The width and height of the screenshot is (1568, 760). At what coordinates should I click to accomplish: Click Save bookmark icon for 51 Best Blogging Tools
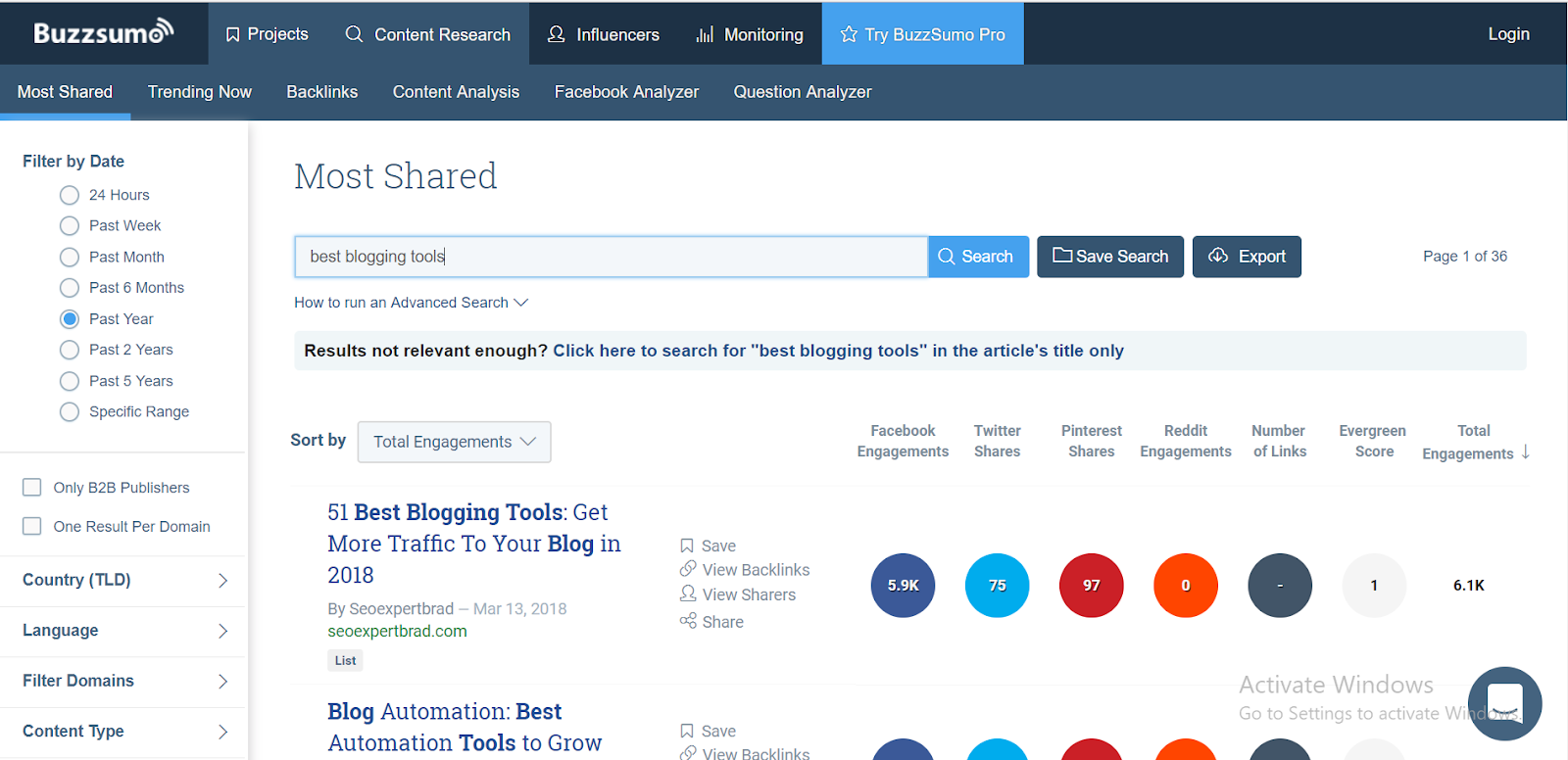point(687,546)
